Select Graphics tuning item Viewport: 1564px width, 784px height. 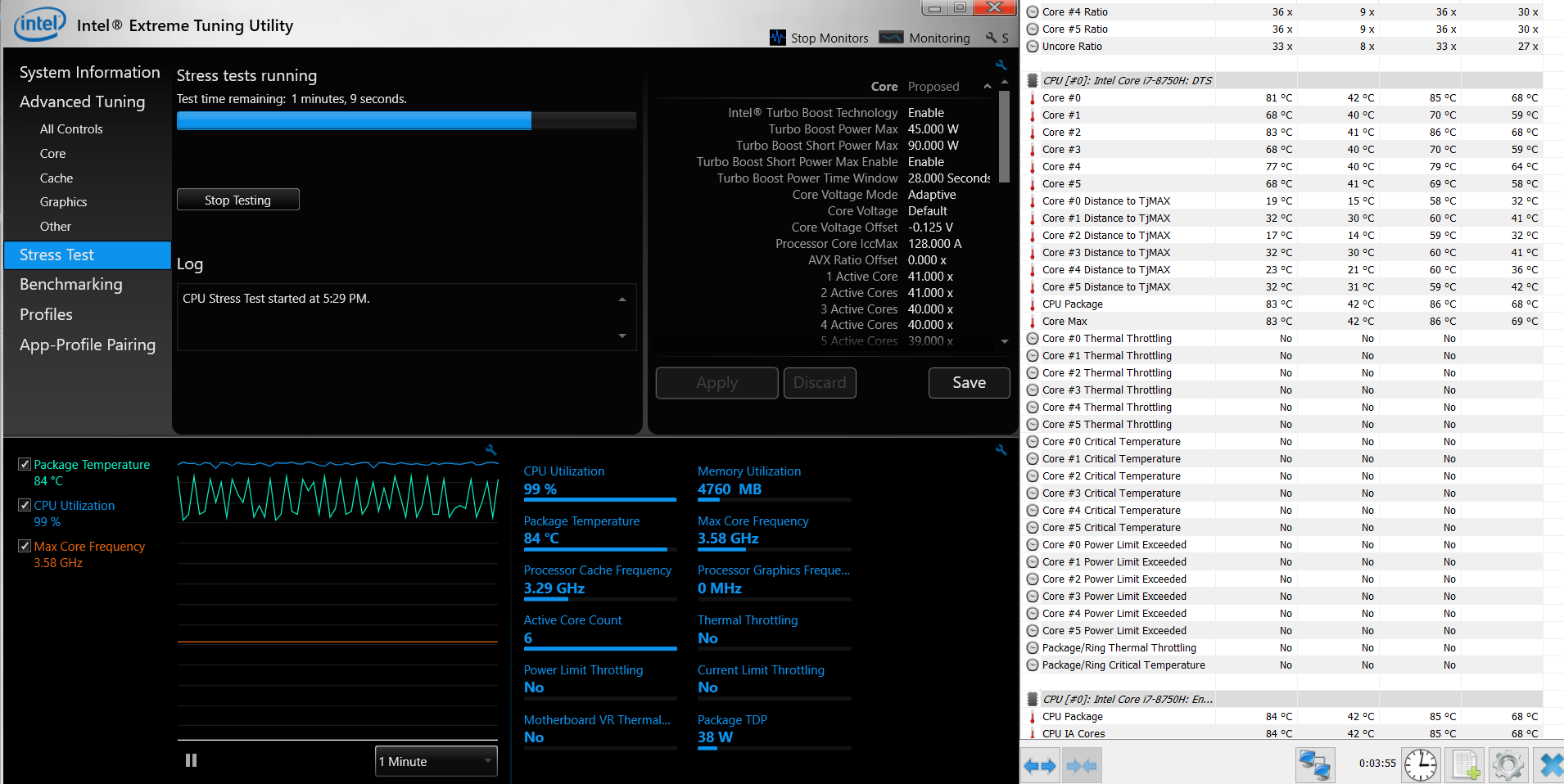pyautogui.click(x=63, y=202)
